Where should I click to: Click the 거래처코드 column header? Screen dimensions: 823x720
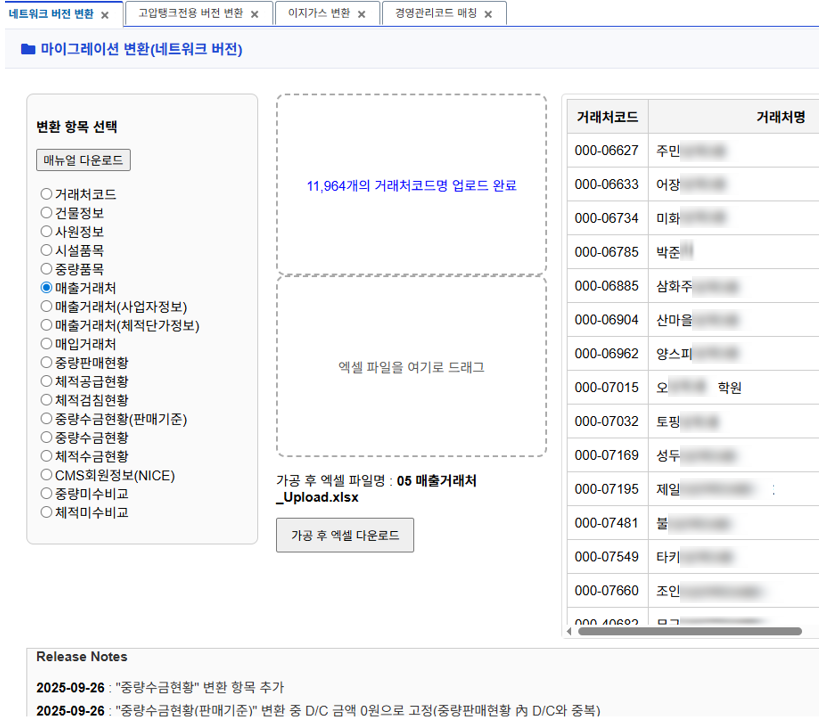(x=607, y=117)
